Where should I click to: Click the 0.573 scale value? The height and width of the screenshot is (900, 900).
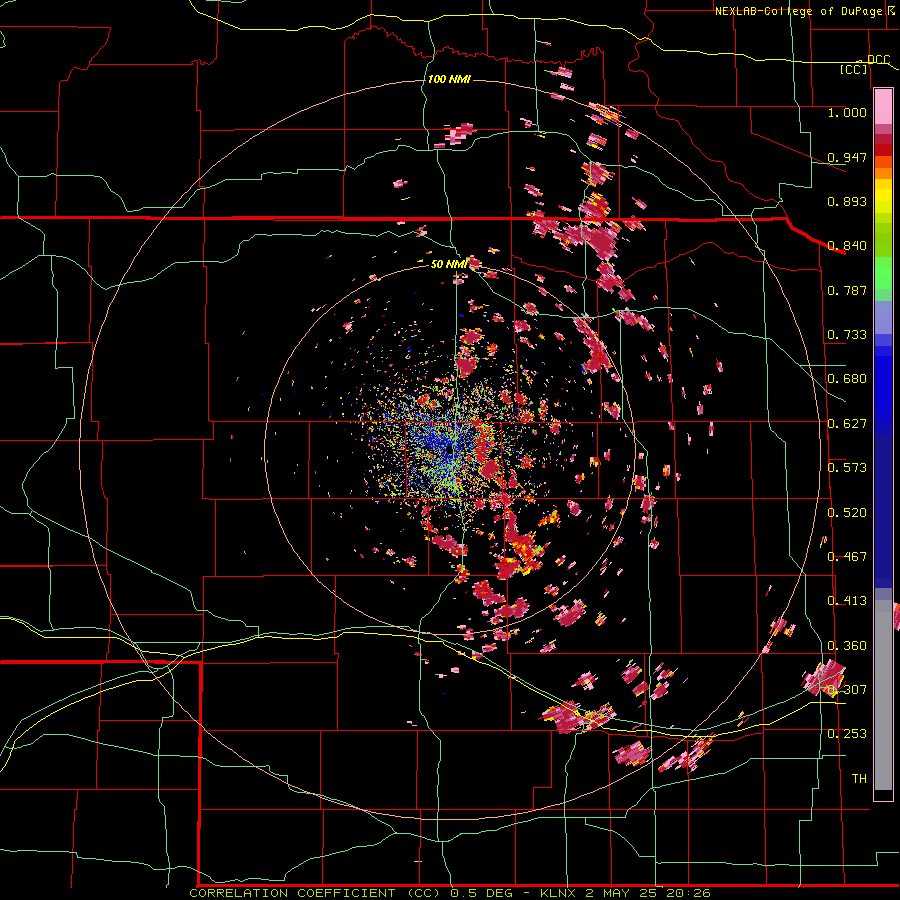(847, 468)
